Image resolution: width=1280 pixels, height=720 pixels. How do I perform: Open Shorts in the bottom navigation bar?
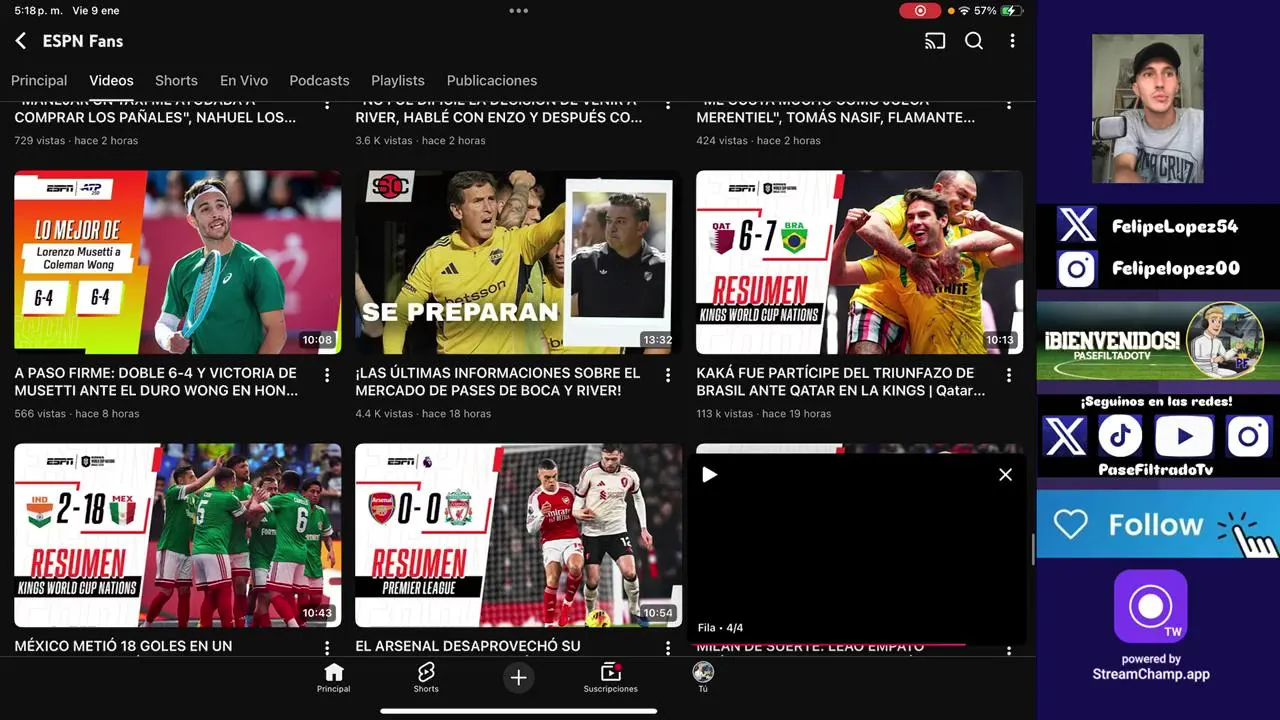[x=426, y=678]
